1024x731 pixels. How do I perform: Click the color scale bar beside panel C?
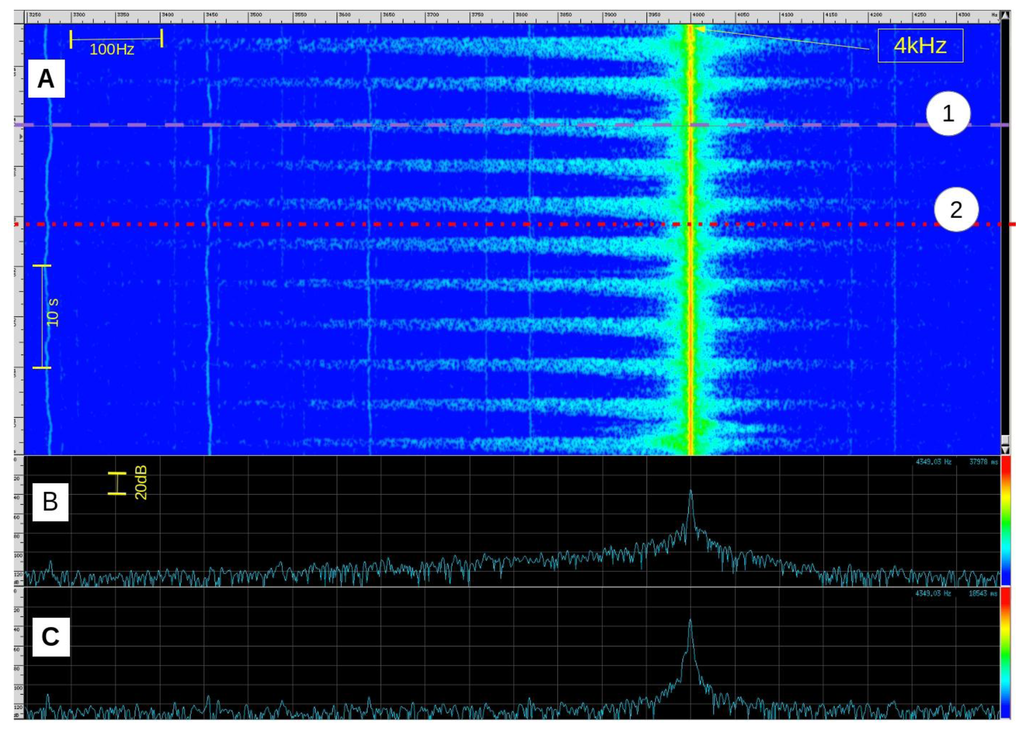click(1006, 653)
